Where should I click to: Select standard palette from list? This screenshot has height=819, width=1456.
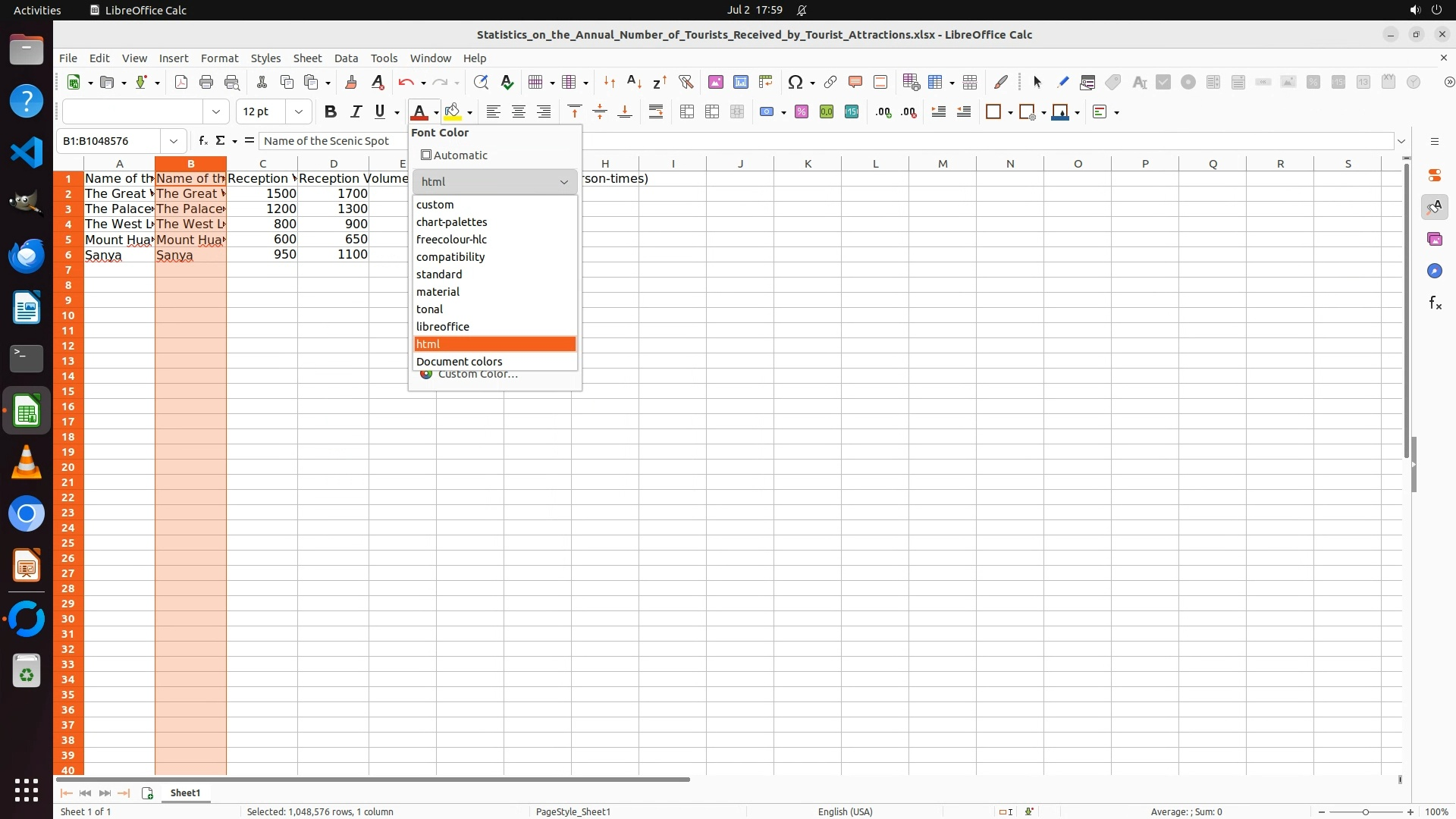point(439,275)
